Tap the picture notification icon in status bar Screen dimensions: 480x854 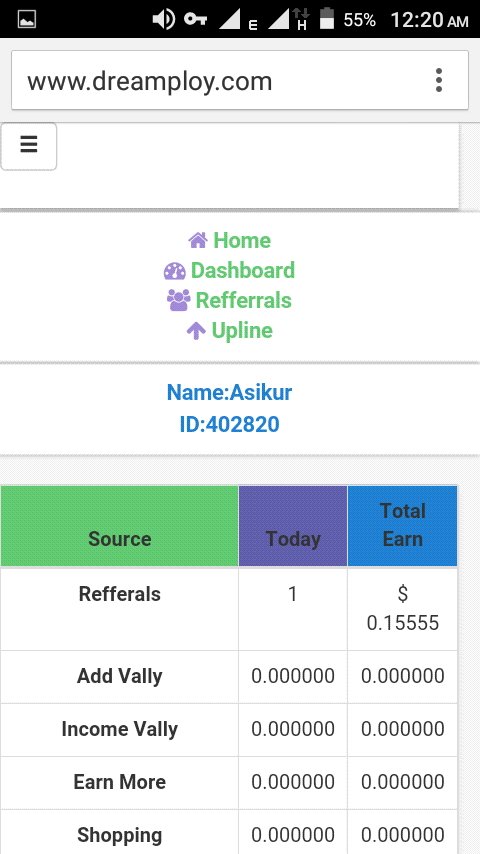27,20
